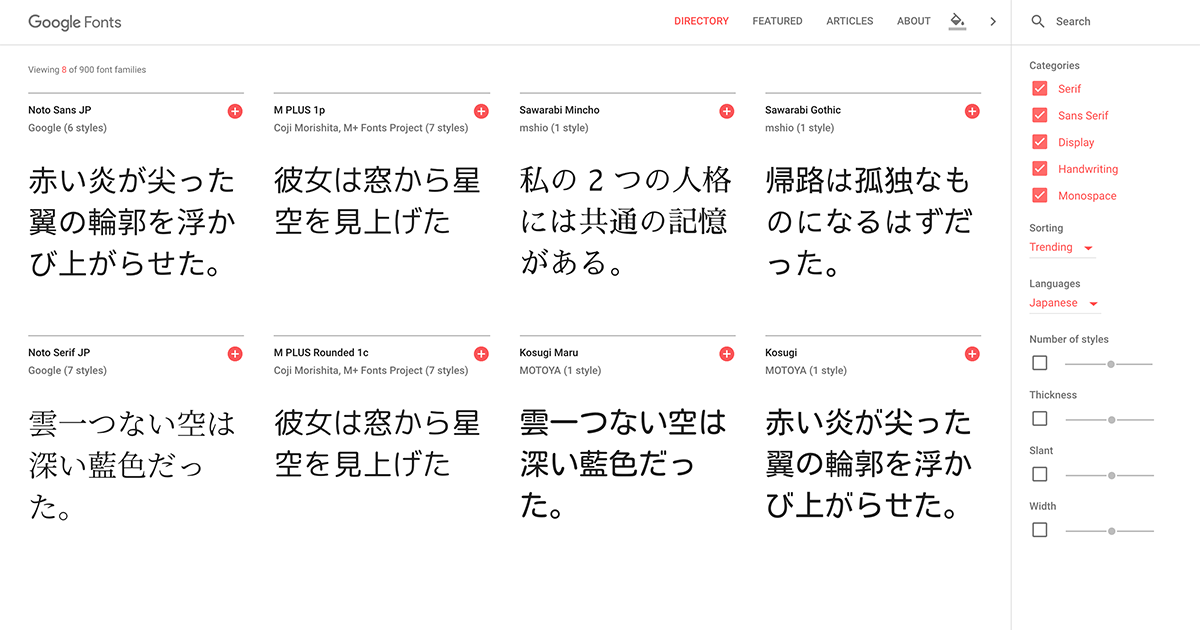Open the About tab
The height and width of the screenshot is (630, 1200).
click(x=914, y=21)
